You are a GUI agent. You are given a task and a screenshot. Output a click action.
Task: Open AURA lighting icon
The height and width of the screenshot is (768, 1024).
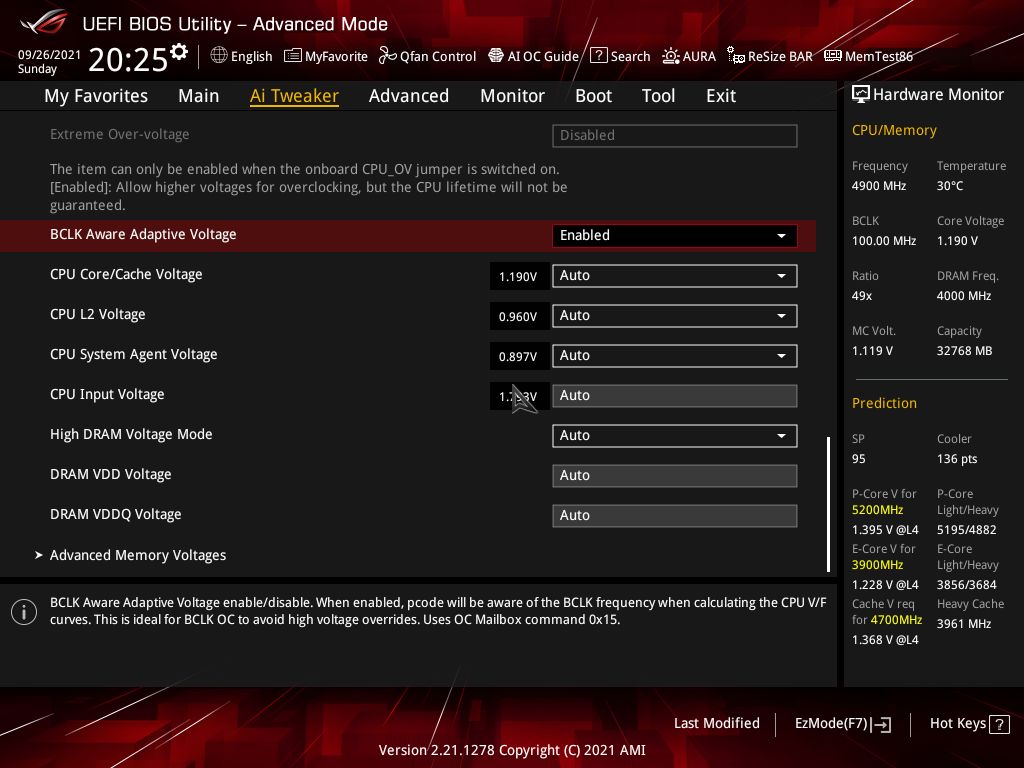(x=671, y=56)
